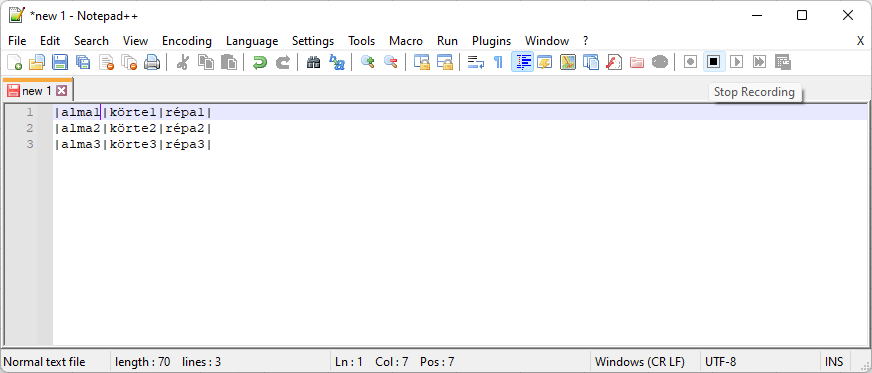This screenshot has width=872, height=373.
Task: Click the Close All toolbar icon
Action: [130, 62]
